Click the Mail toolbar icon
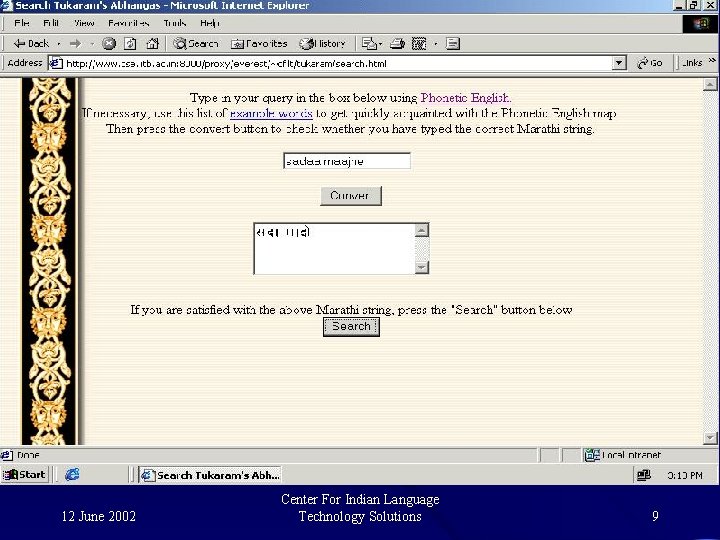Viewport: 720px width, 540px height. coord(369,44)
